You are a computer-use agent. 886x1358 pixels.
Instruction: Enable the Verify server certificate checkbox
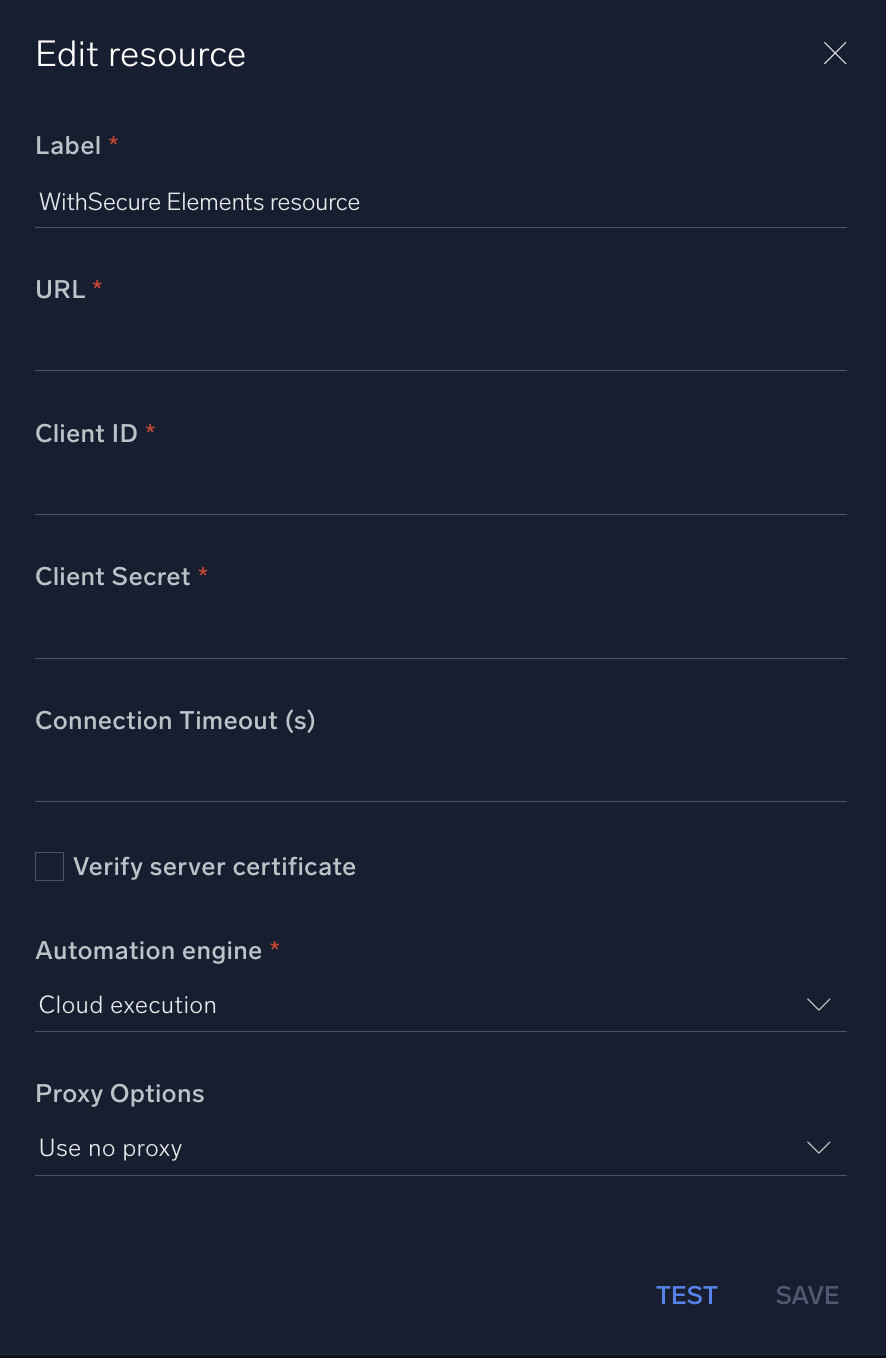49,866
